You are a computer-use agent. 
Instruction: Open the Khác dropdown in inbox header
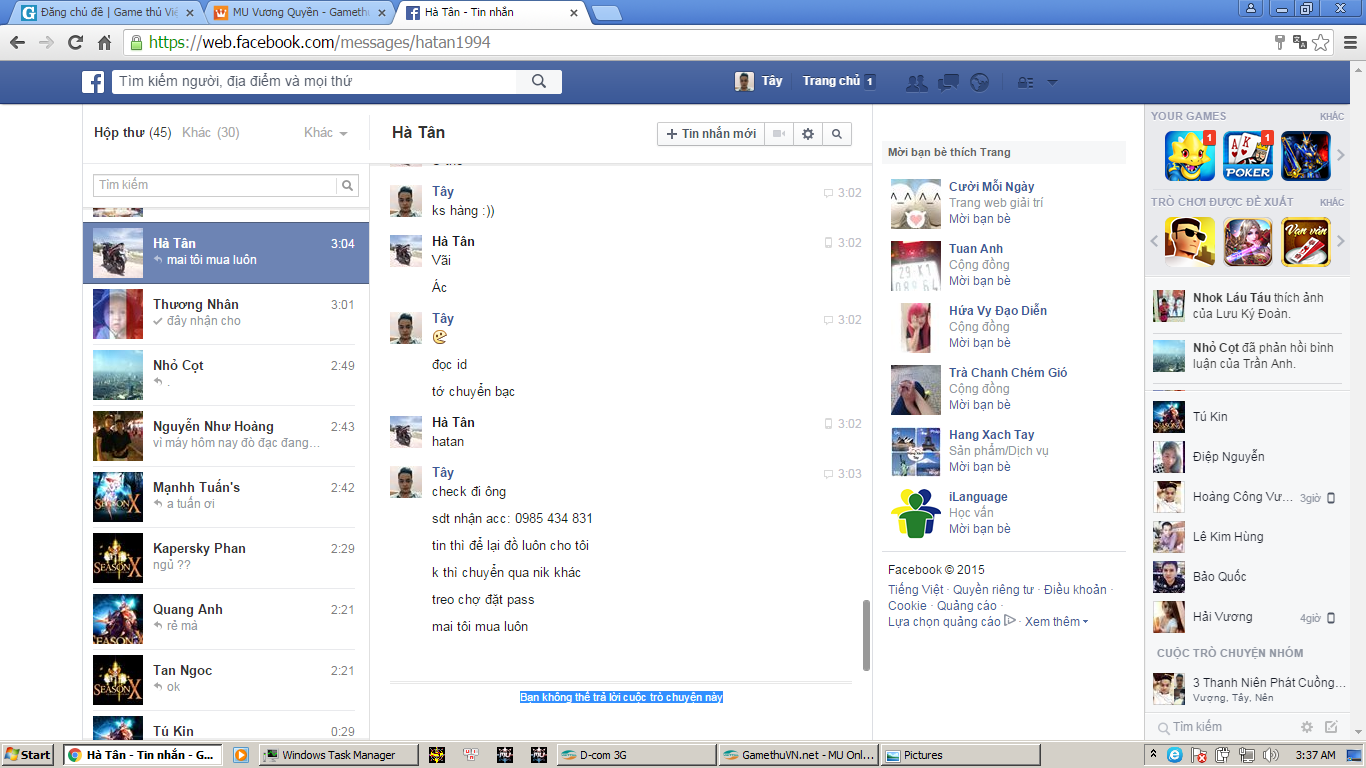(x=325, y=133)
